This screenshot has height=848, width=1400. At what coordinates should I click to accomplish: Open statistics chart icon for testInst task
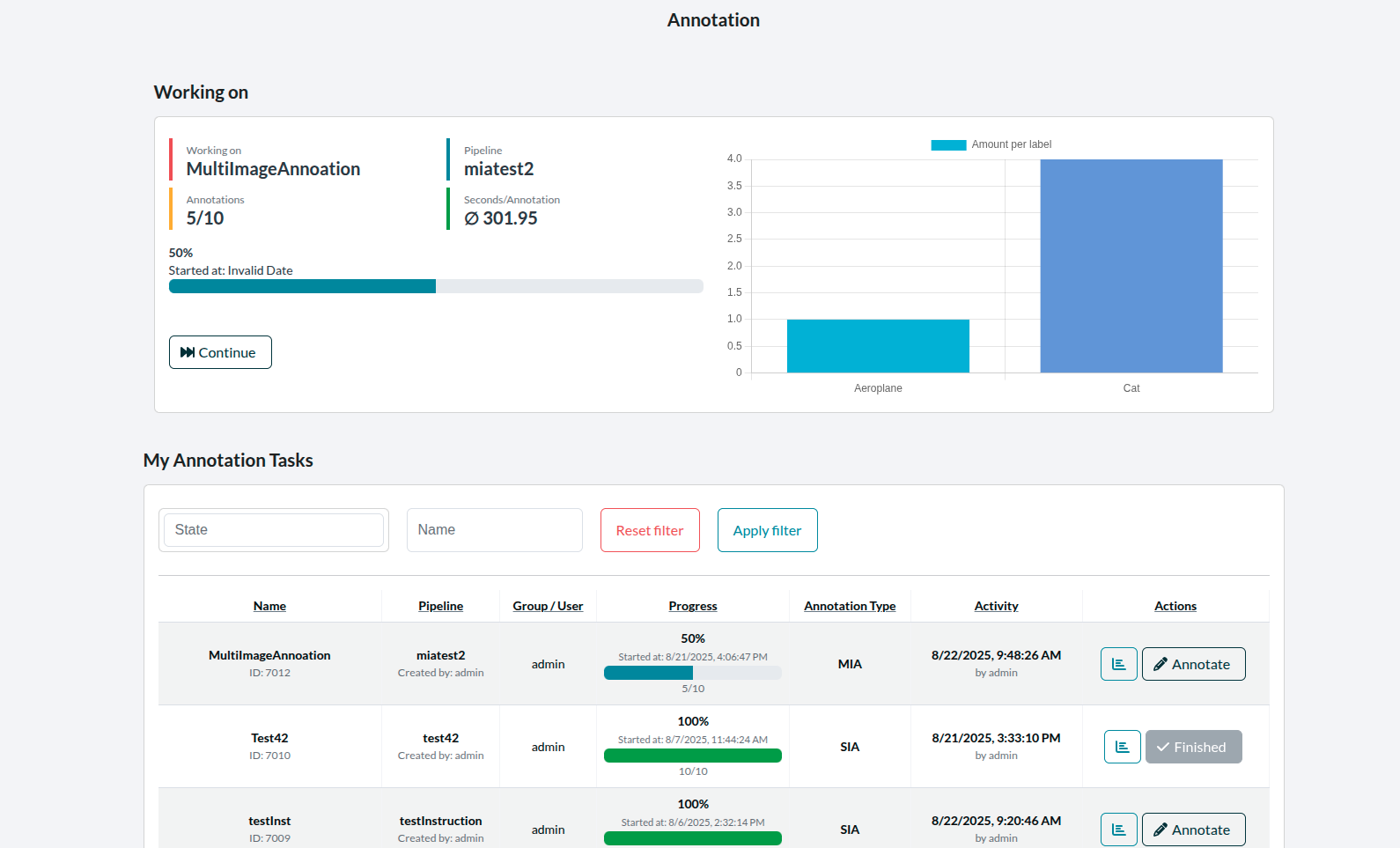coord(1118,830)
